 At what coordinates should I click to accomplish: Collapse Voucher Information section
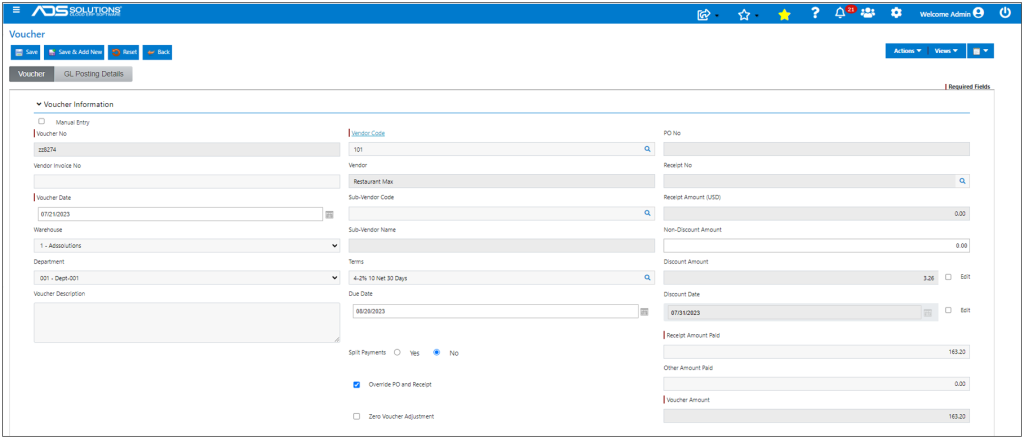[x=75, y=104]
